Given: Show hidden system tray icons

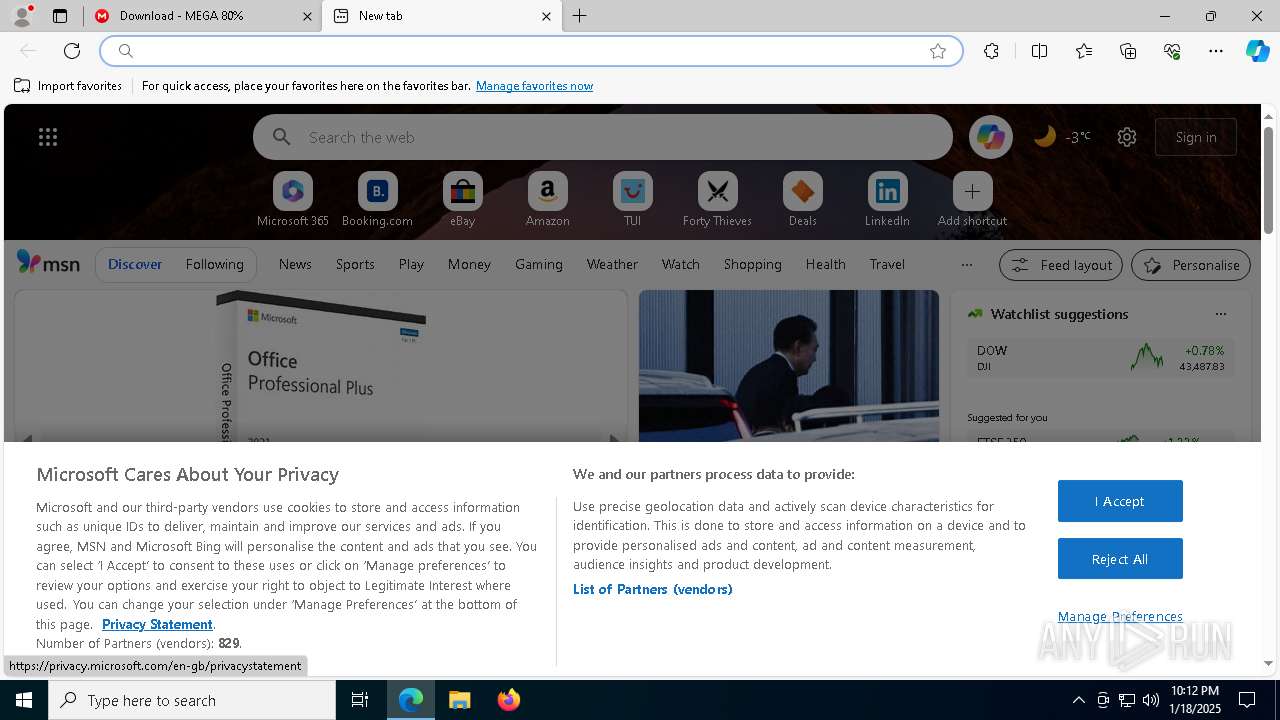Looking at the screenshot, I should tap(1078, 700).
